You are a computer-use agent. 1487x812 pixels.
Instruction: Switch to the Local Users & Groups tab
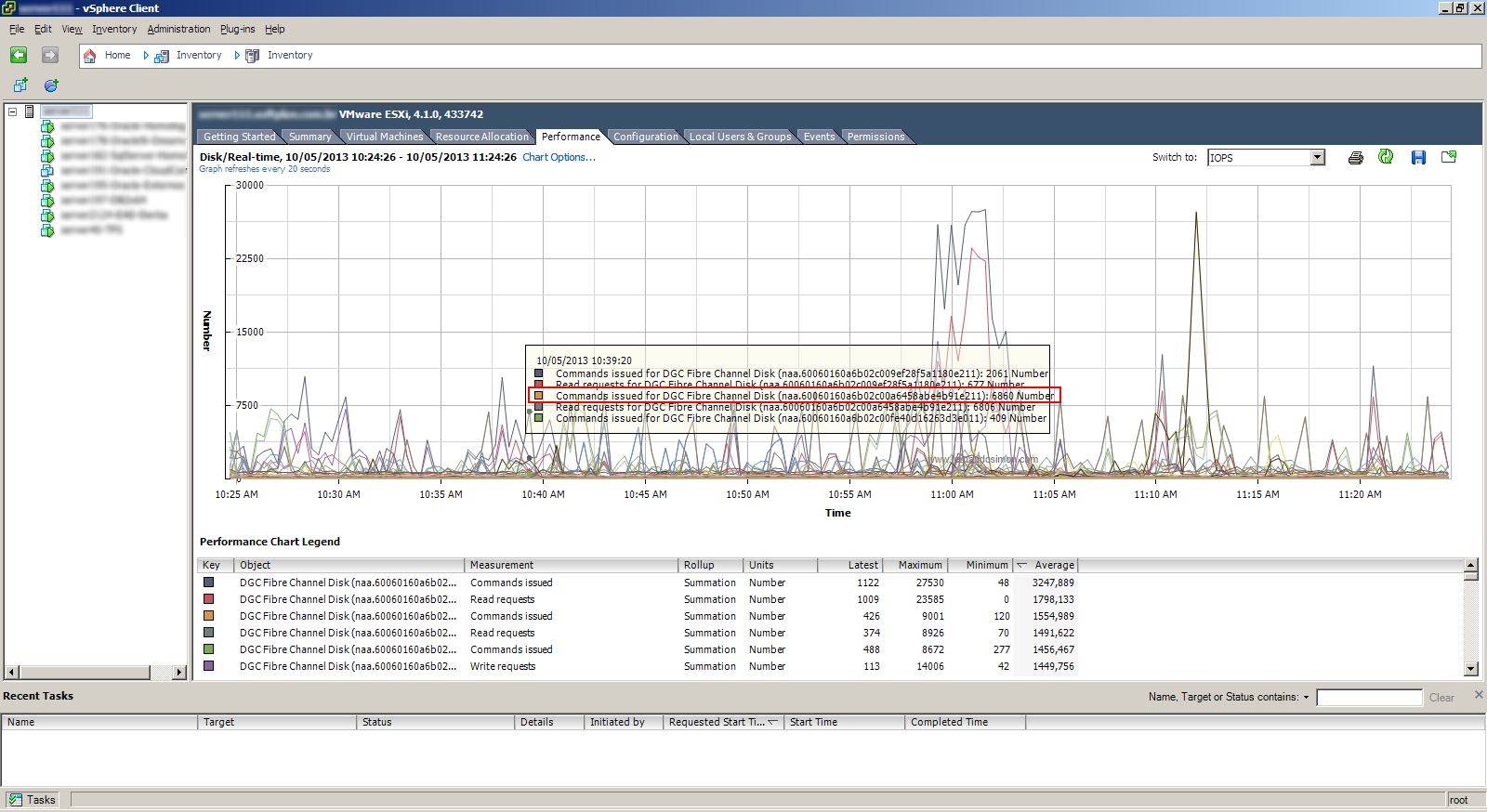point(740,137)
